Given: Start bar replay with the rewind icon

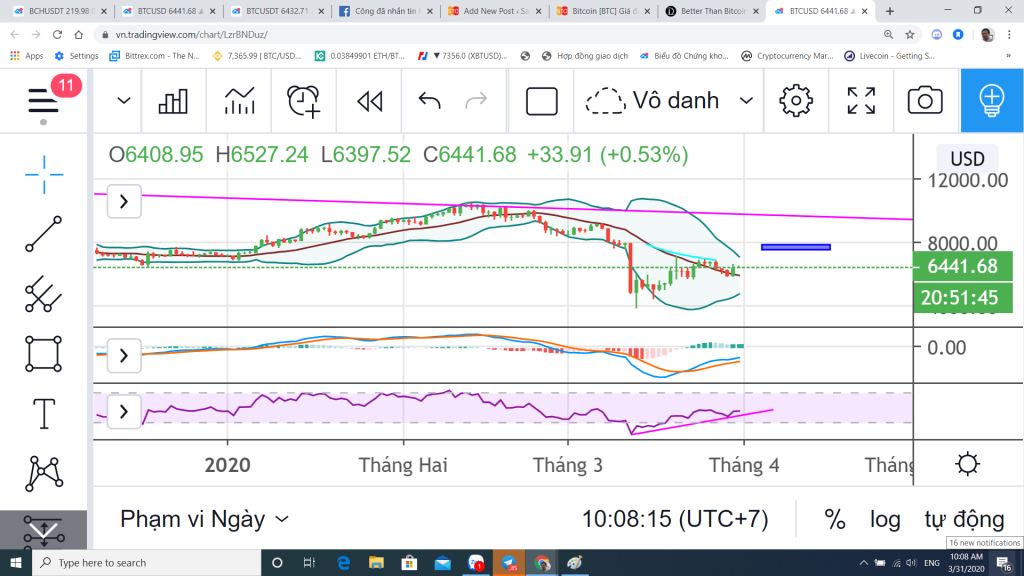Looking at the screenshot, I should 369,100.
